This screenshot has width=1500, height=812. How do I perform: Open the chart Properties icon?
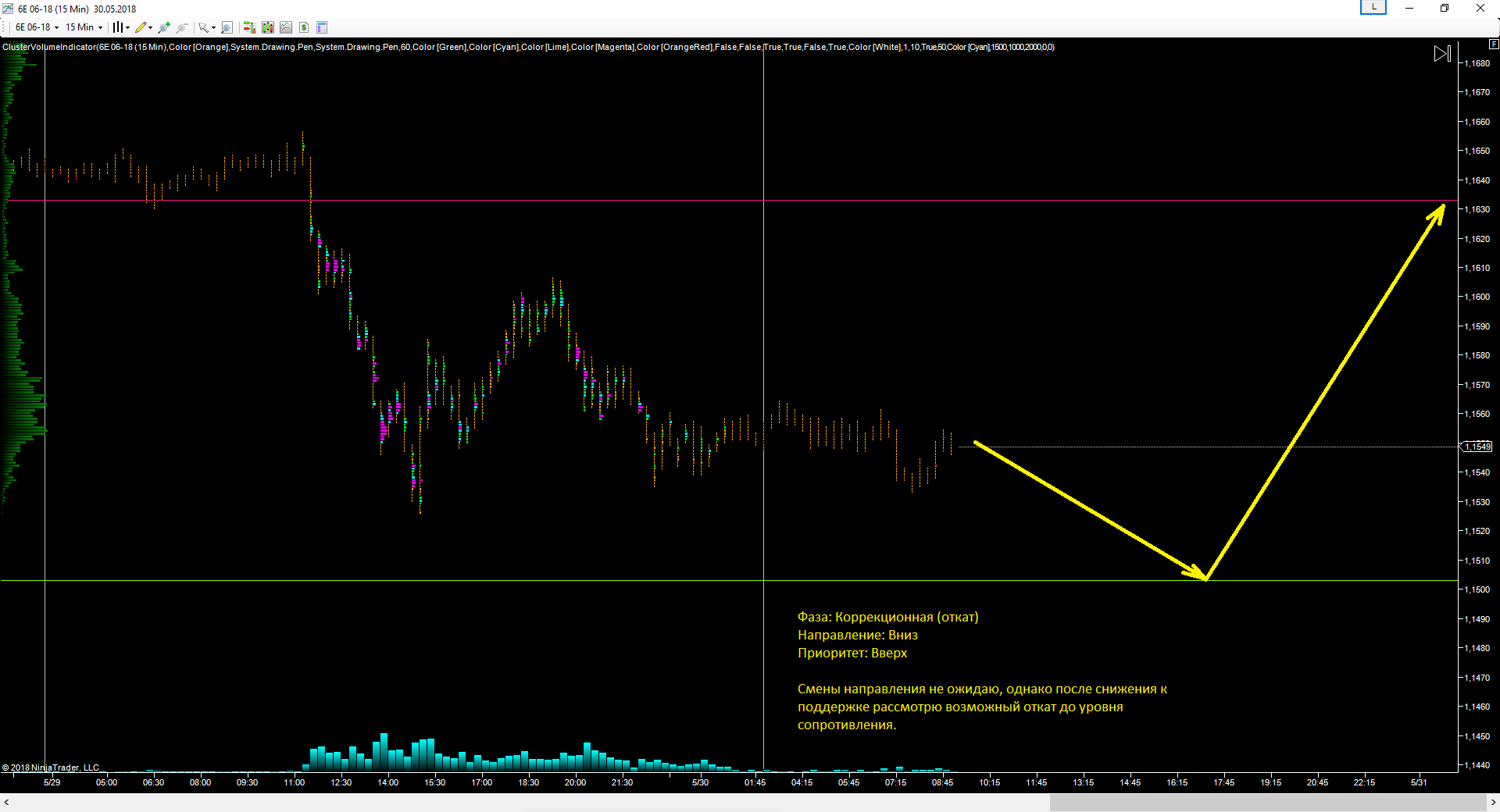coord(321,27)
